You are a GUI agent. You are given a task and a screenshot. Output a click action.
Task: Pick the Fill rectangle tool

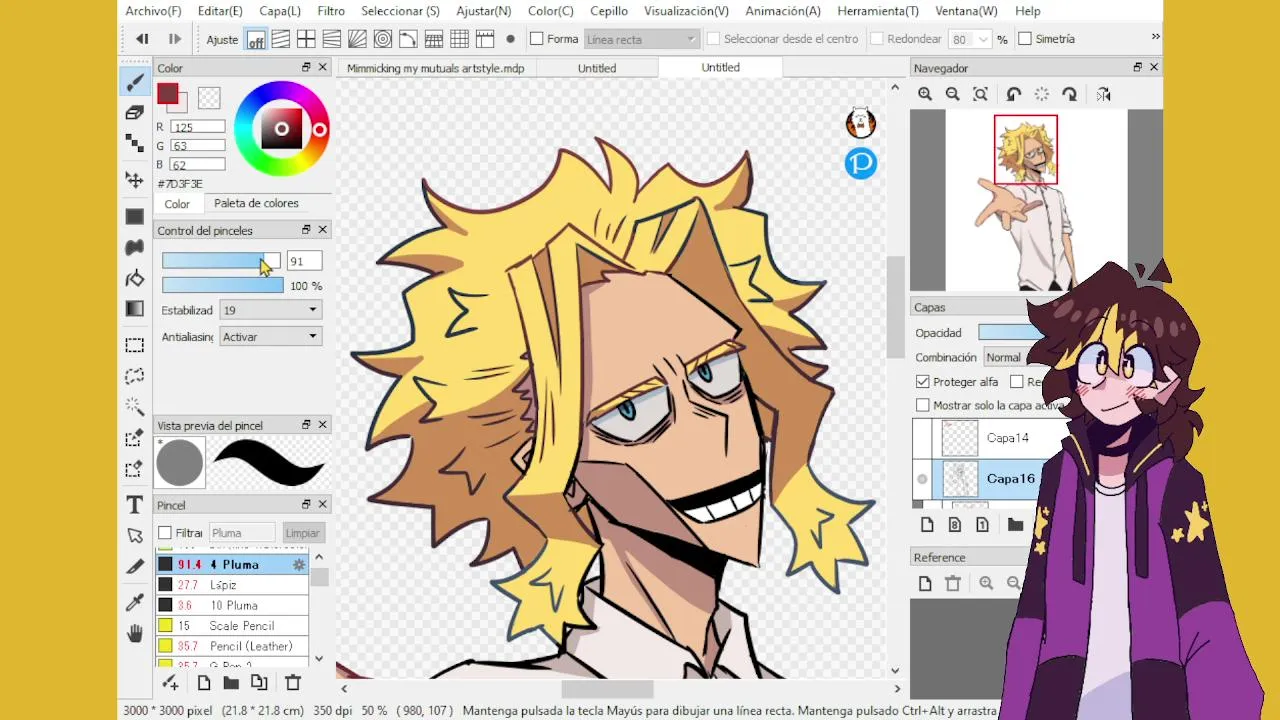click(x=134, y=216)
